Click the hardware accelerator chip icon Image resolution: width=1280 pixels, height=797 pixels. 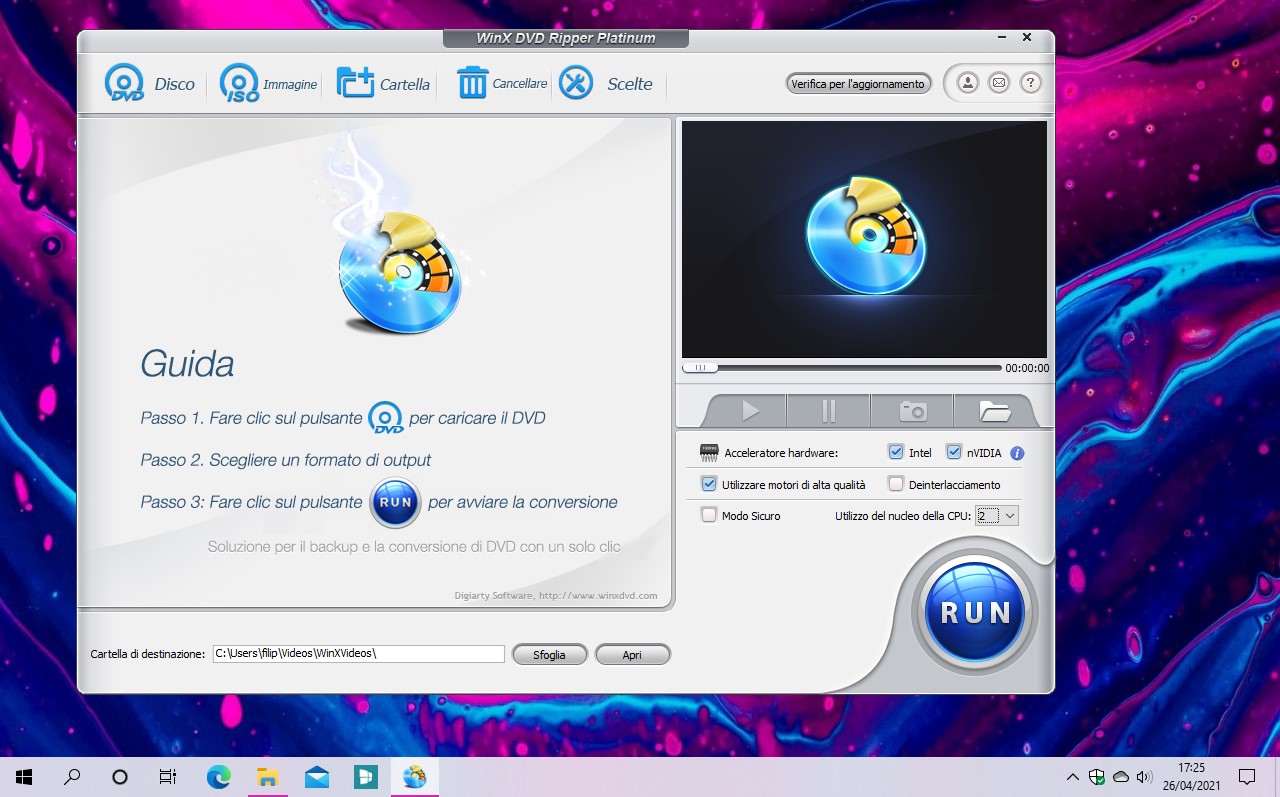pos(709,452)
